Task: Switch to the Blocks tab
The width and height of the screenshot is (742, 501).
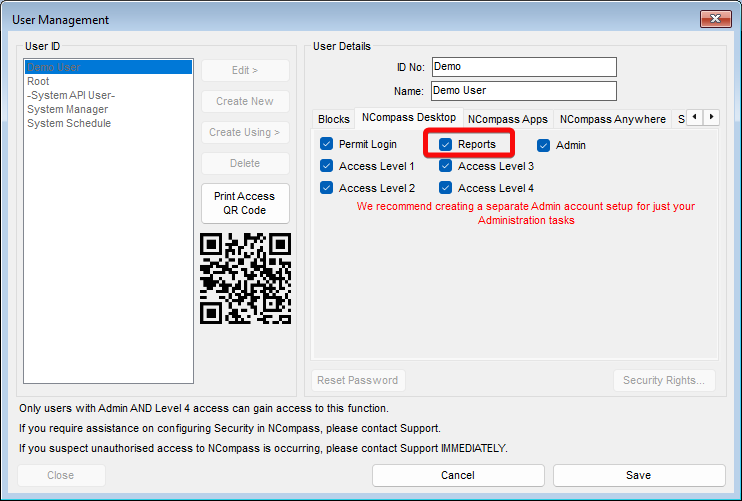Action: pyautogui.click(x=334, y=119)
